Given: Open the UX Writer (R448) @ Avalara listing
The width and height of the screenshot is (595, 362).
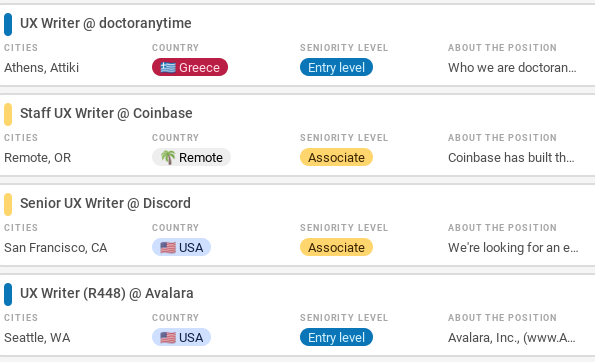Looking at the screenshot, I should pyautogui.click(x=107, y=293).
